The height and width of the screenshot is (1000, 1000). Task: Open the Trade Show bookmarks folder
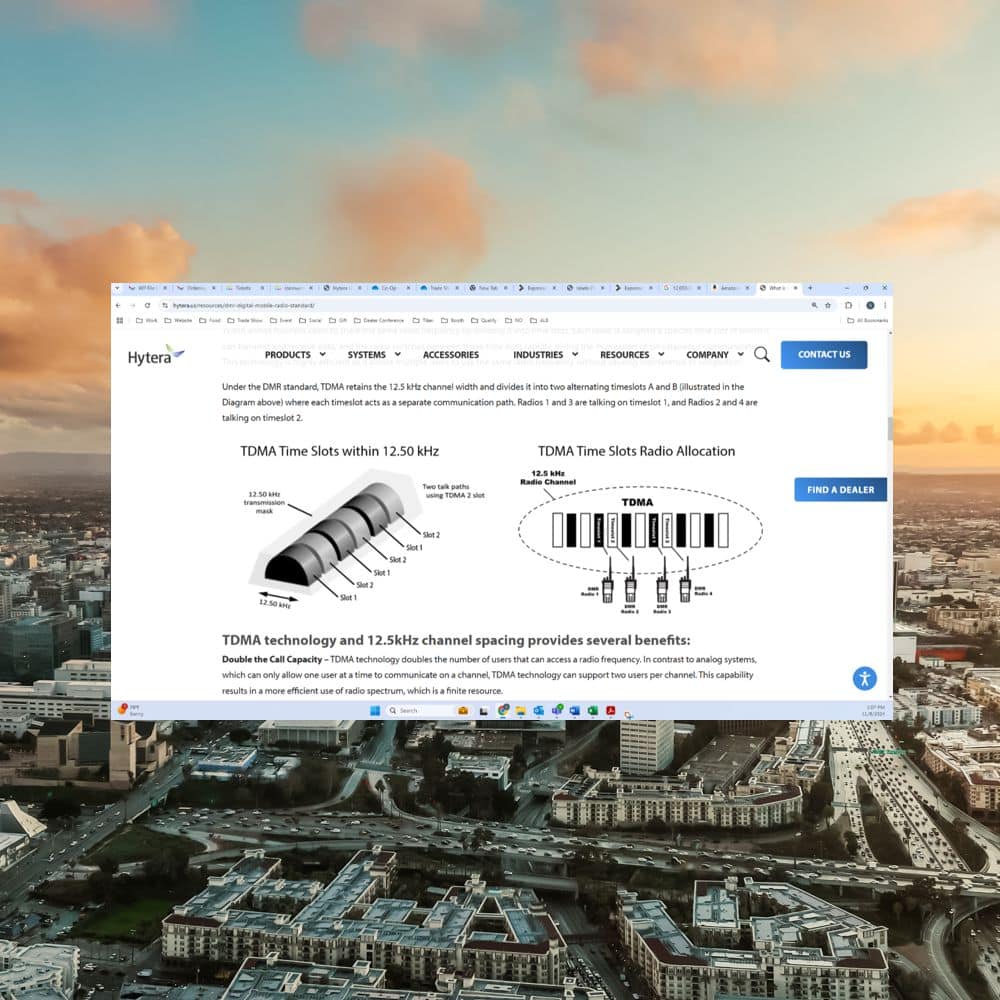245,320
